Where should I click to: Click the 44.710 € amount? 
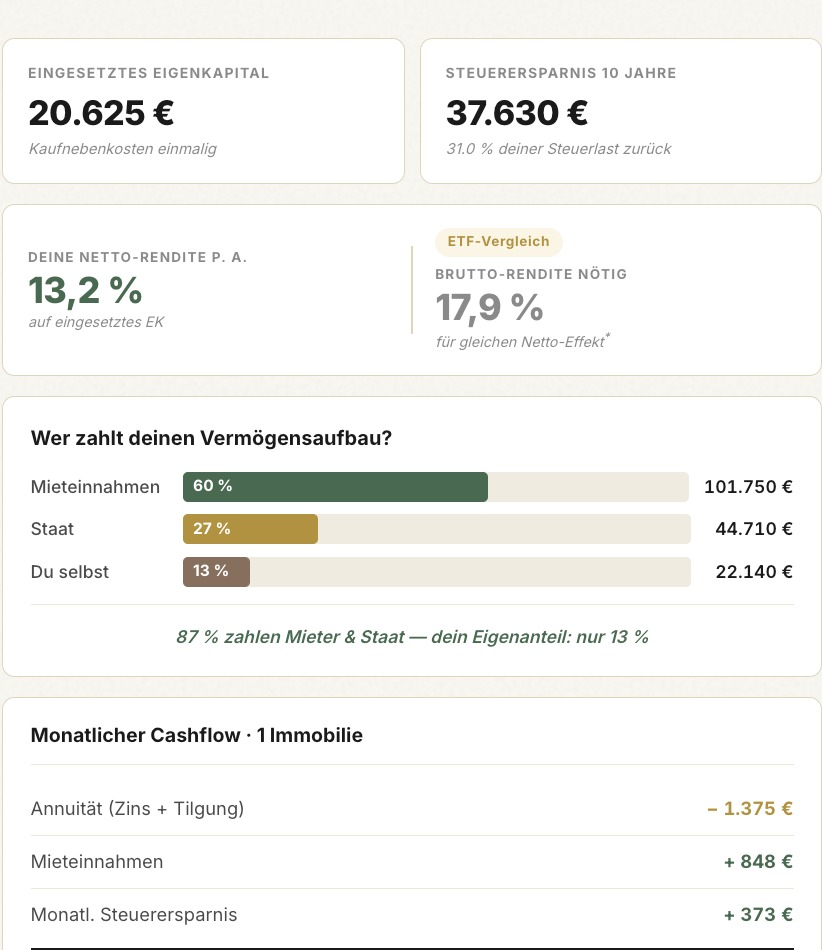click(754, 529)
